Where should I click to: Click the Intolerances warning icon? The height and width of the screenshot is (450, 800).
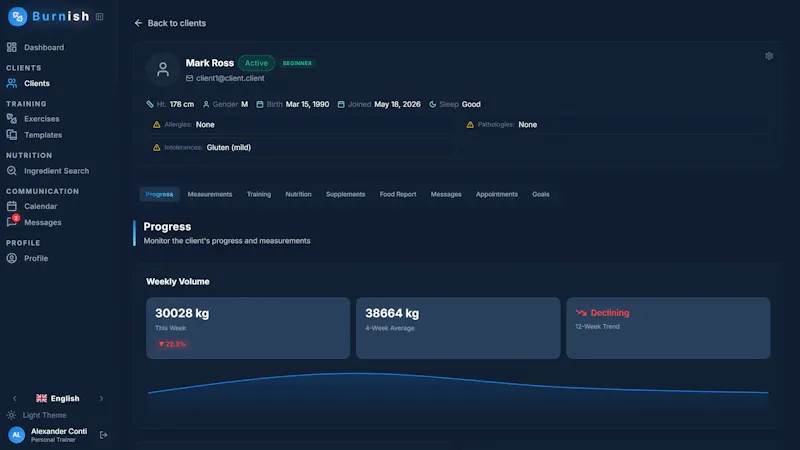tap(157, 147)
